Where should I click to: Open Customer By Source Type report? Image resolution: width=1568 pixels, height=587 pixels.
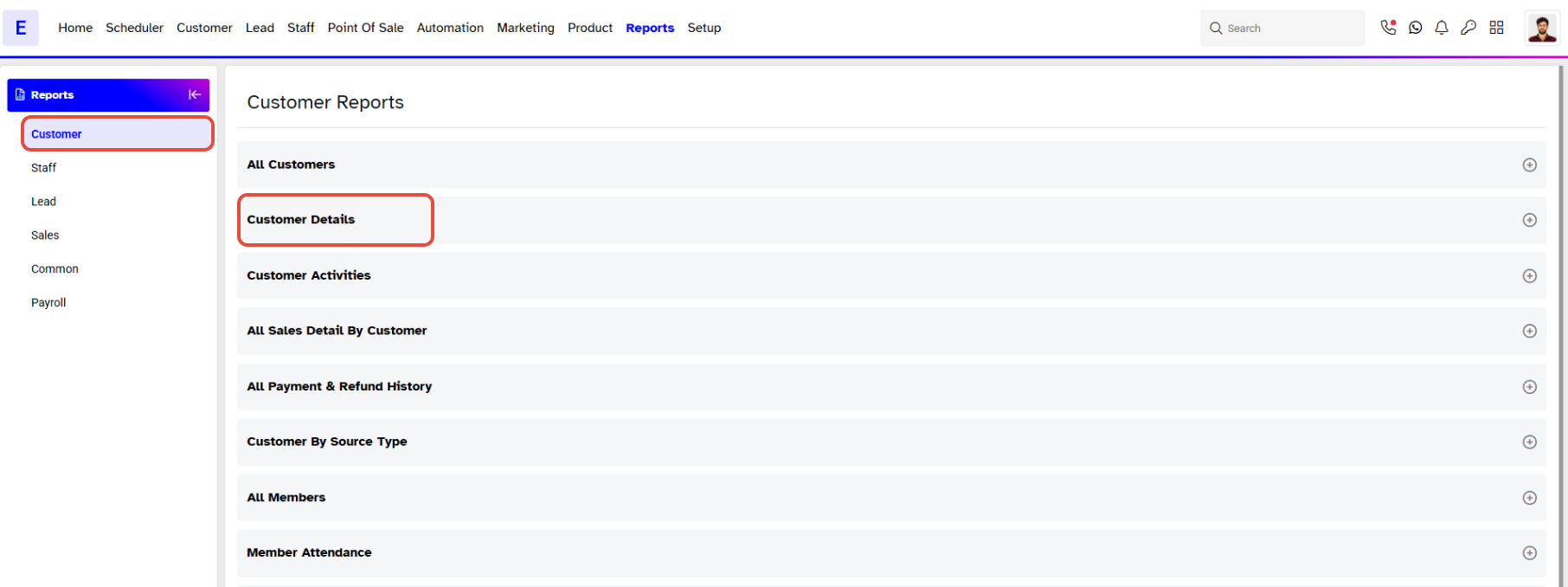tap(891, 442)
